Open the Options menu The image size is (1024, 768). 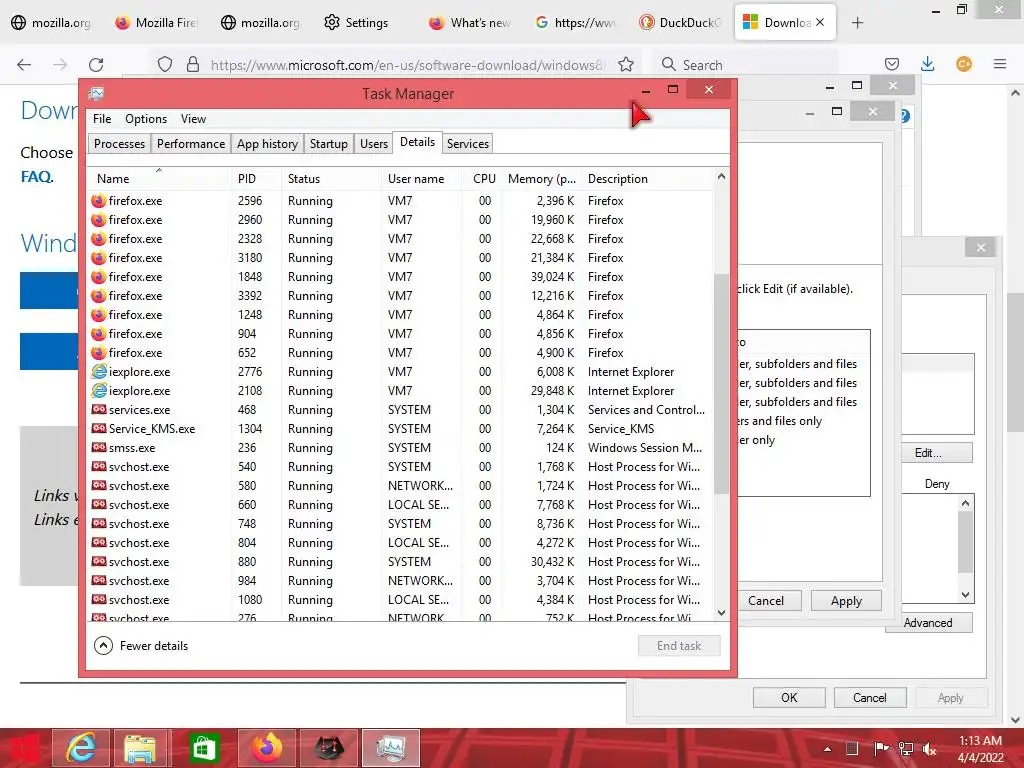pyautogui.click(x=146, y=119)
